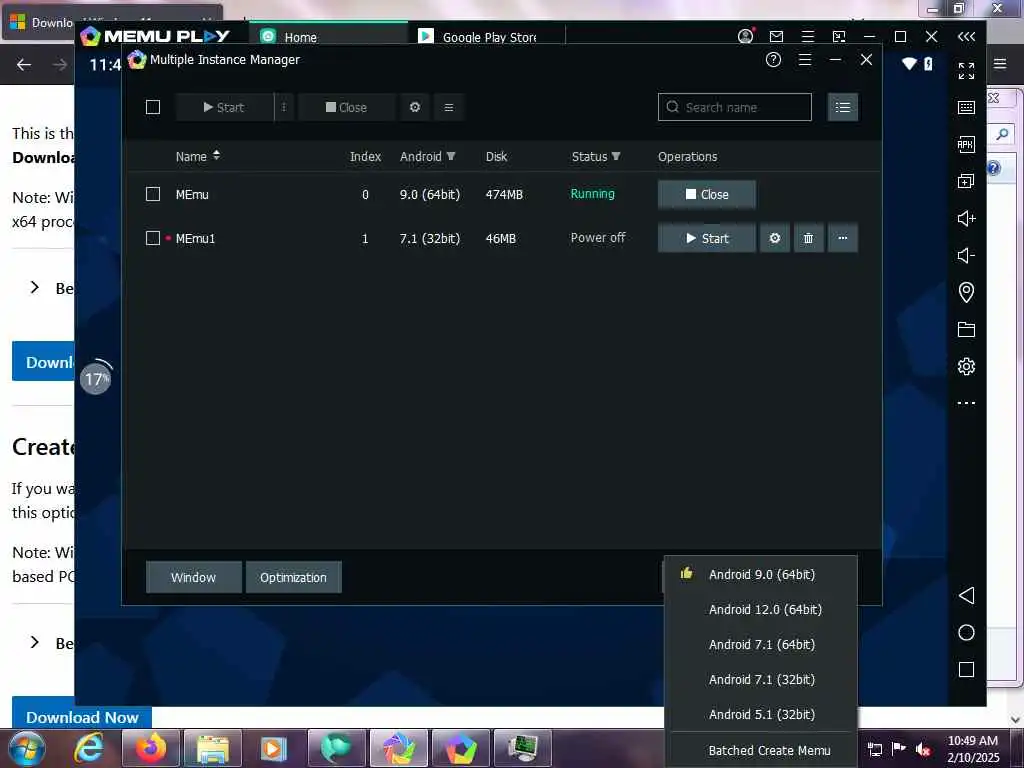
Task: Choose Android 7.1 (32bit) from menu
Action: tap(761, 679)
